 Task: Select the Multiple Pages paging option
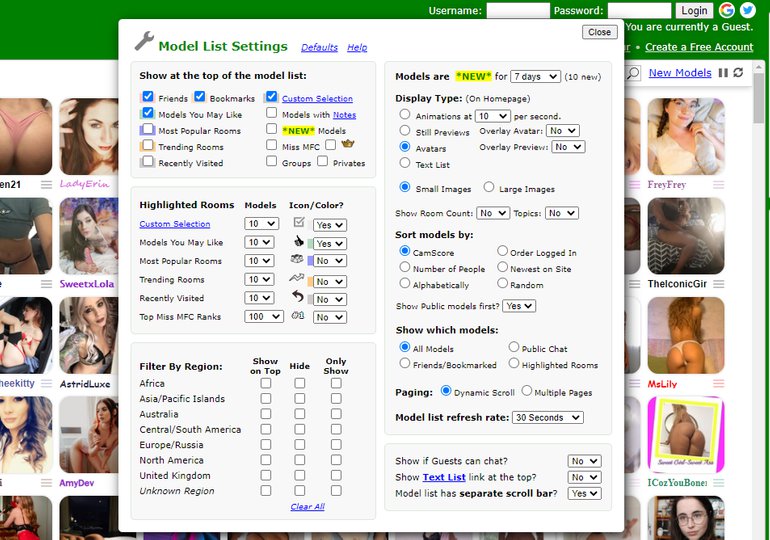point(527,390)
